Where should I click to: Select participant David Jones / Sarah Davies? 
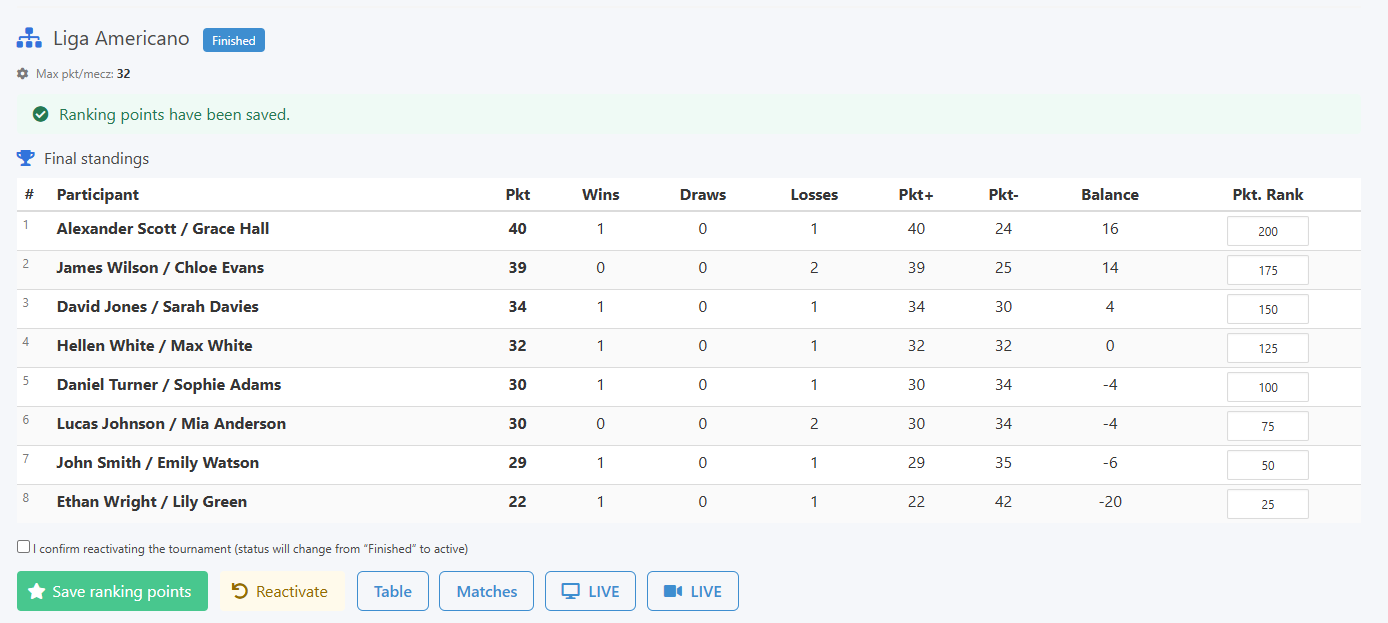pyautogui.click(x=158, y=307)
